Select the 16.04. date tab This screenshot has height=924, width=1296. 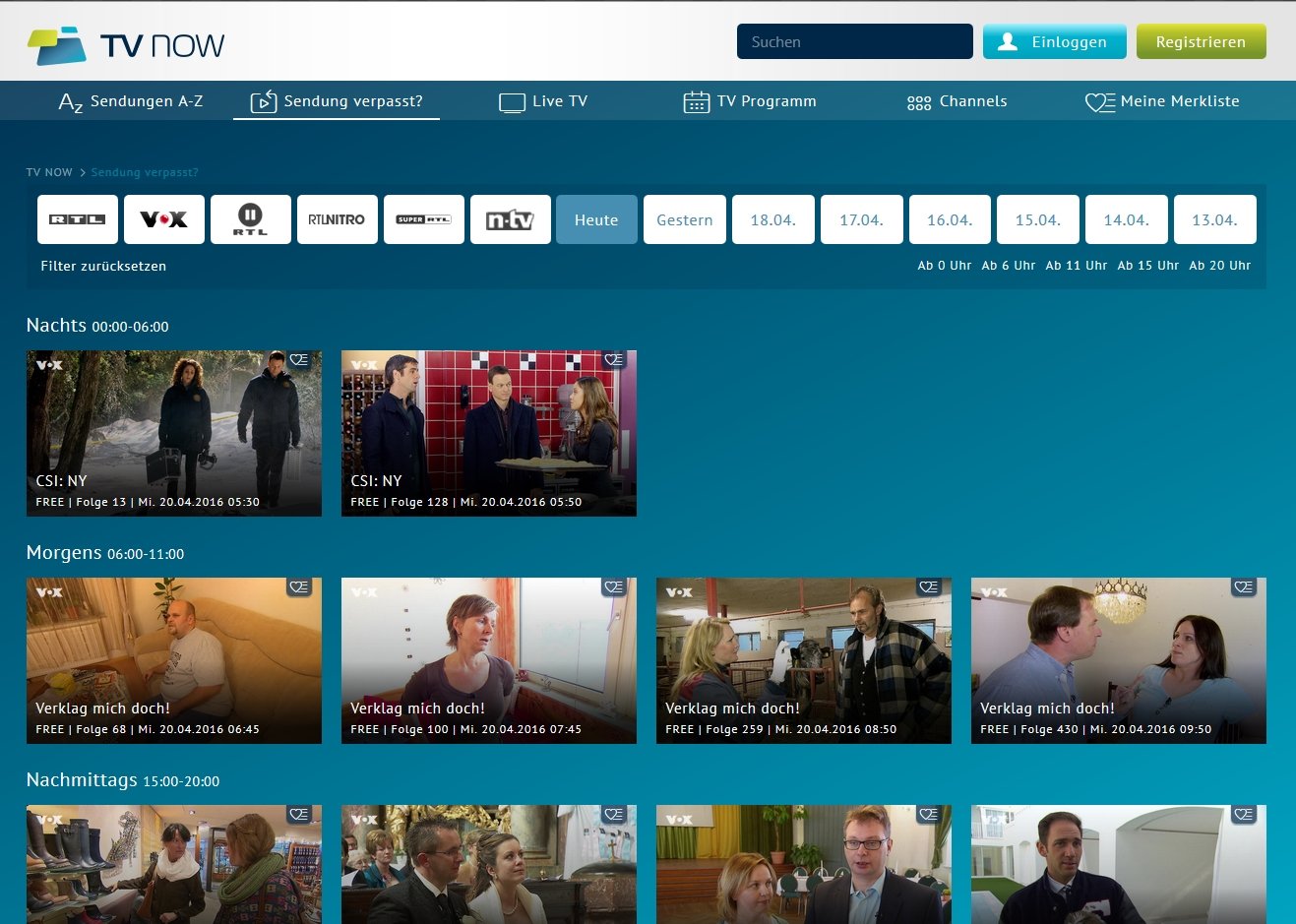[x=951, y=219]
